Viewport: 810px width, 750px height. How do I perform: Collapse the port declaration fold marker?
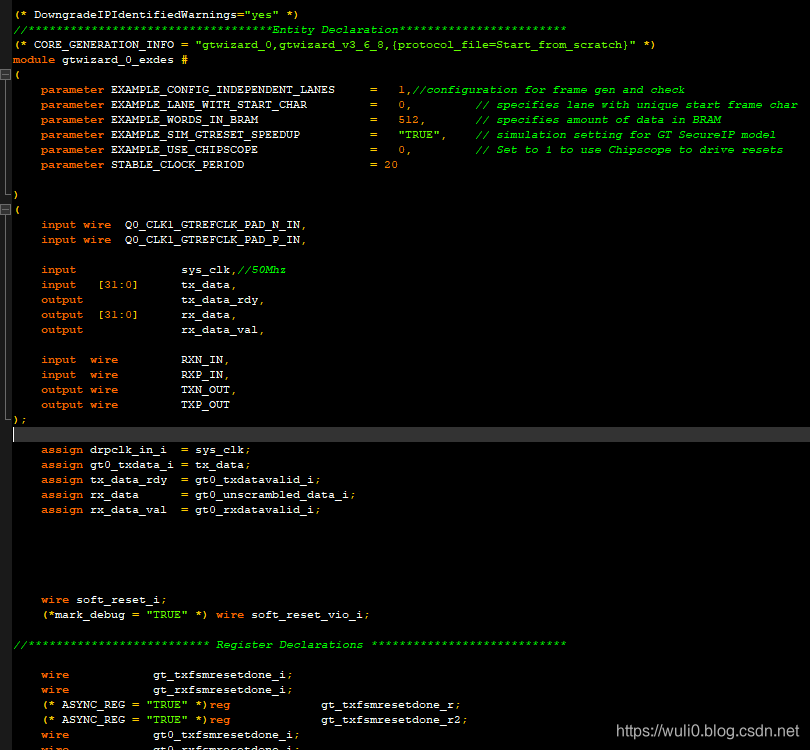pyautogui.click(x=5, y=209)
